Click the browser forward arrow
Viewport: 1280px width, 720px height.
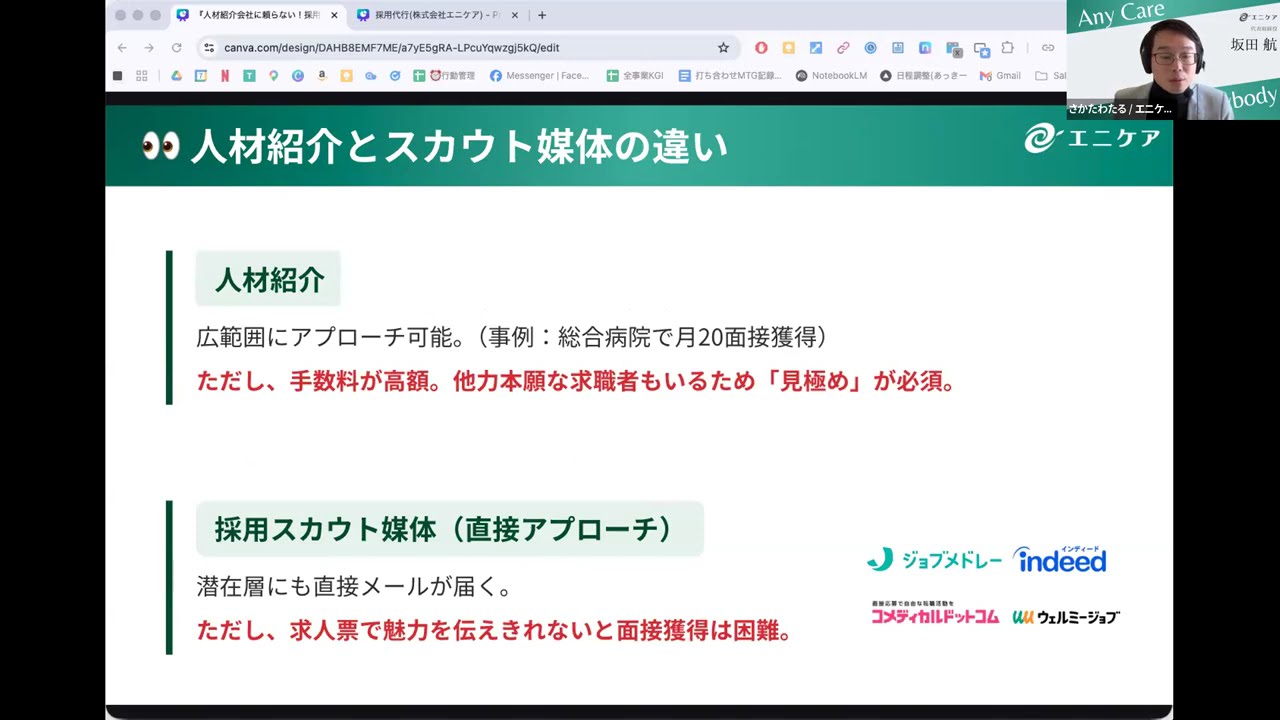pos(149,47)
